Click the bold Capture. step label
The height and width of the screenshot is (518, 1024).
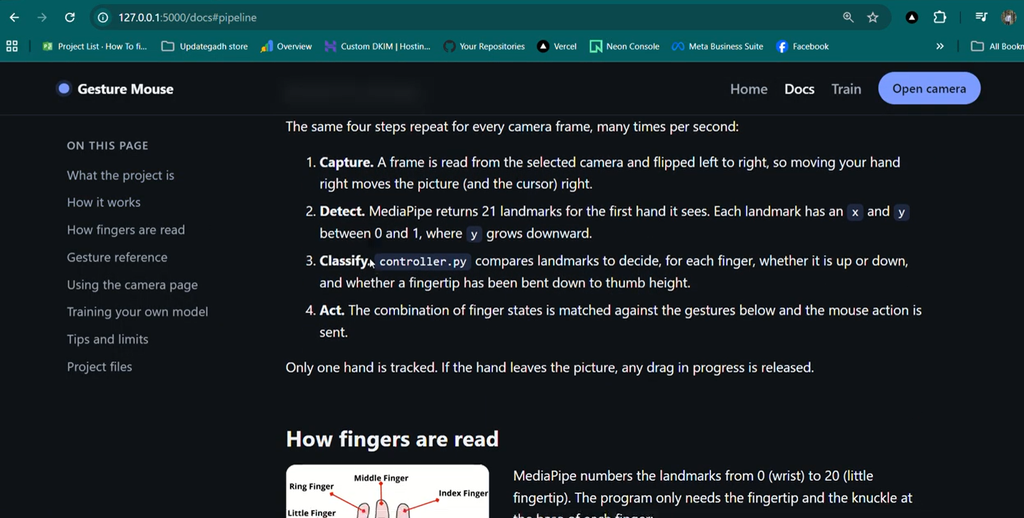pyautogui.click(x=346, y=162)
